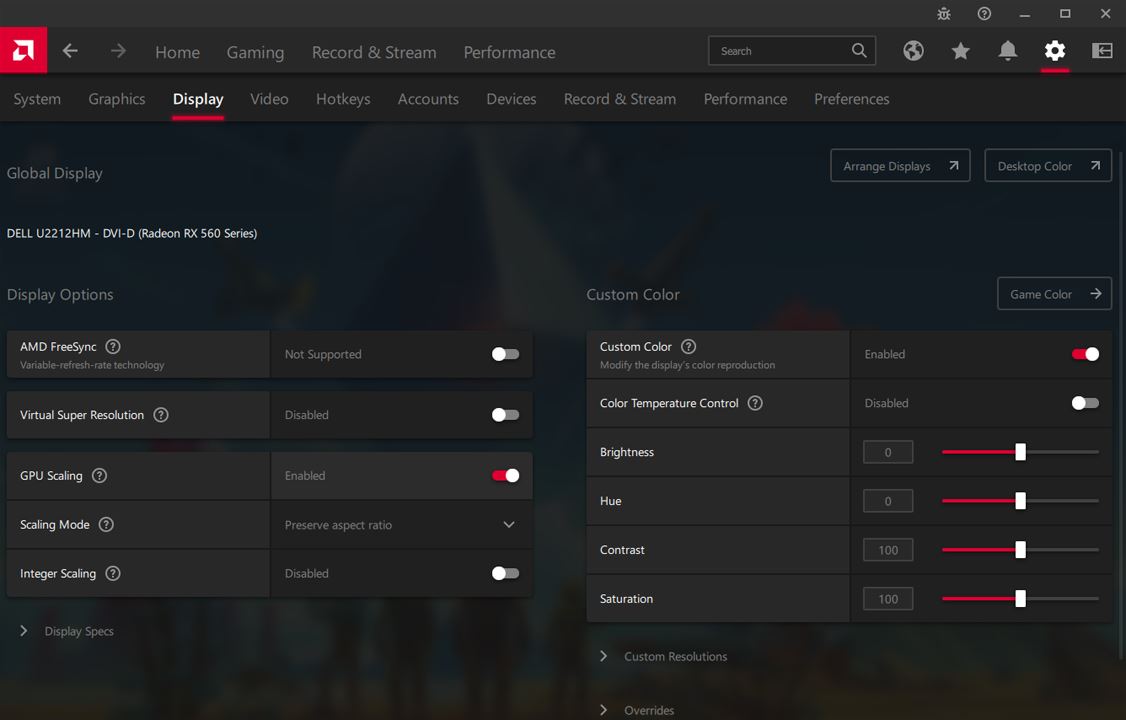Image resolution: width=1126 pixels, height=720 pixels.
Task: Turn on Color Temperature Control
Action: (1084, 403)
